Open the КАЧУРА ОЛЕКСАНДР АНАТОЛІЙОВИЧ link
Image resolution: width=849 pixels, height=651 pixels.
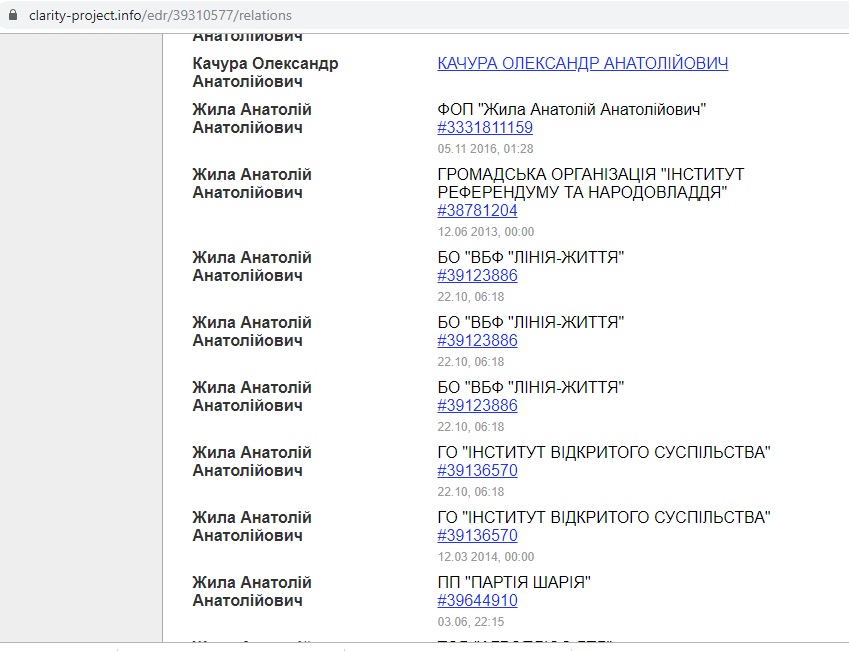(582, 63)
